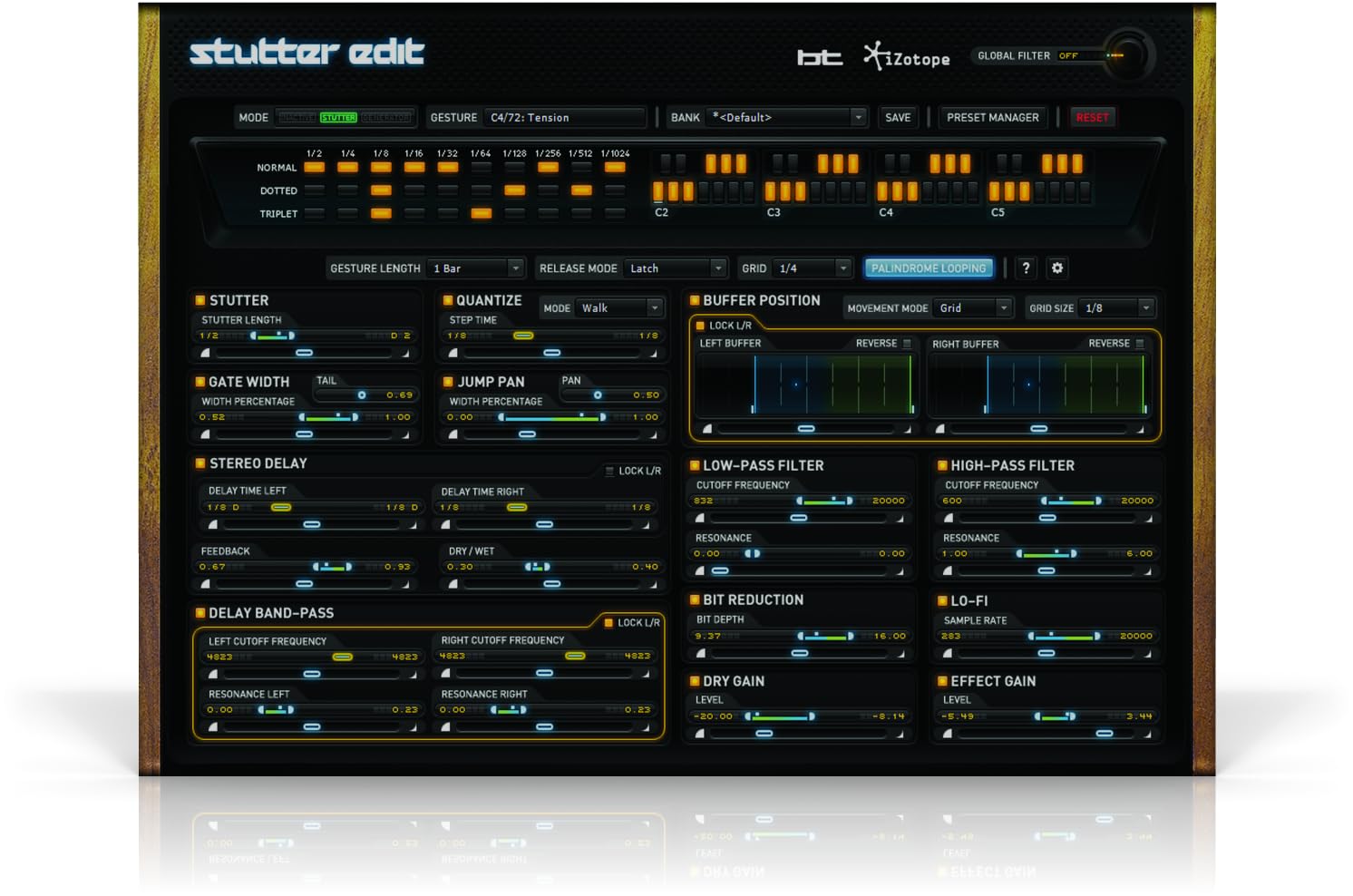Open the help question mark icon
Viewport: 1353px width, 896px height.
1026,268
